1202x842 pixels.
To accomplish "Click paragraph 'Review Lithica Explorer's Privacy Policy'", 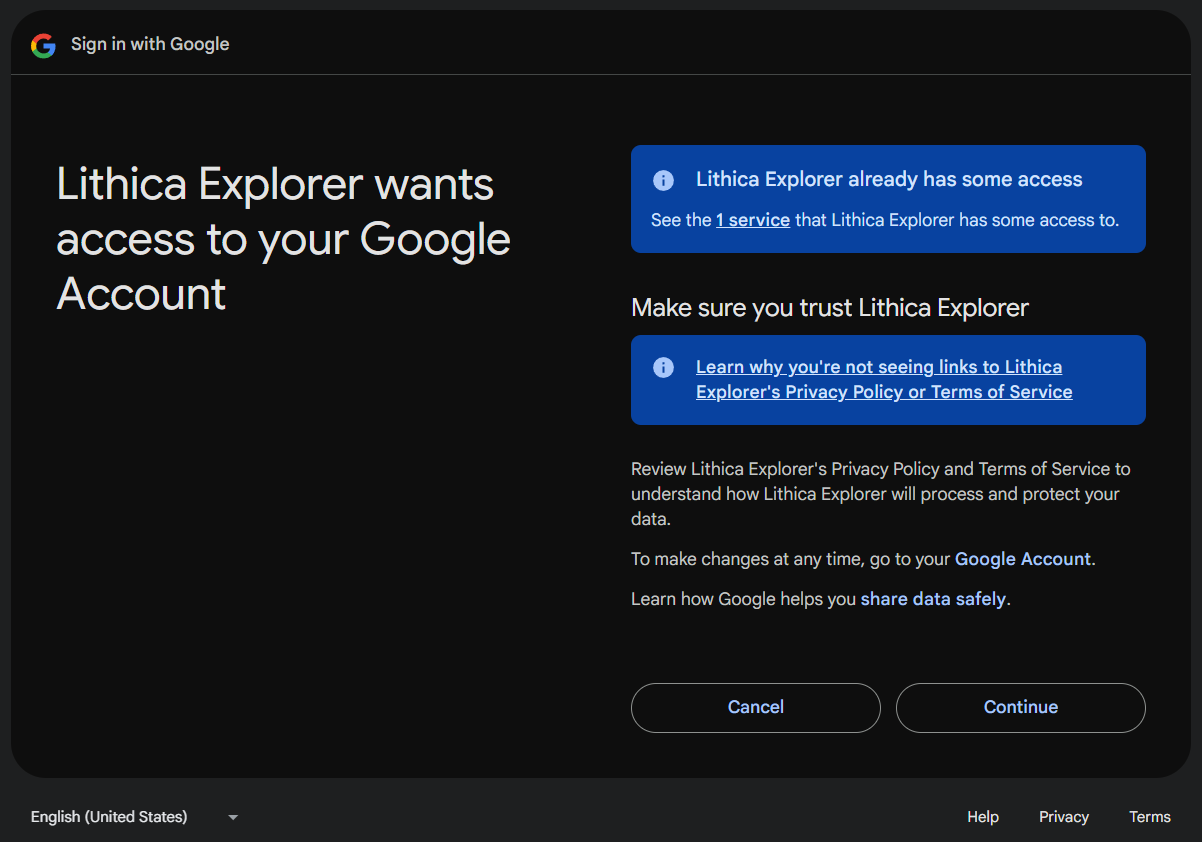I will coord(881,494).
